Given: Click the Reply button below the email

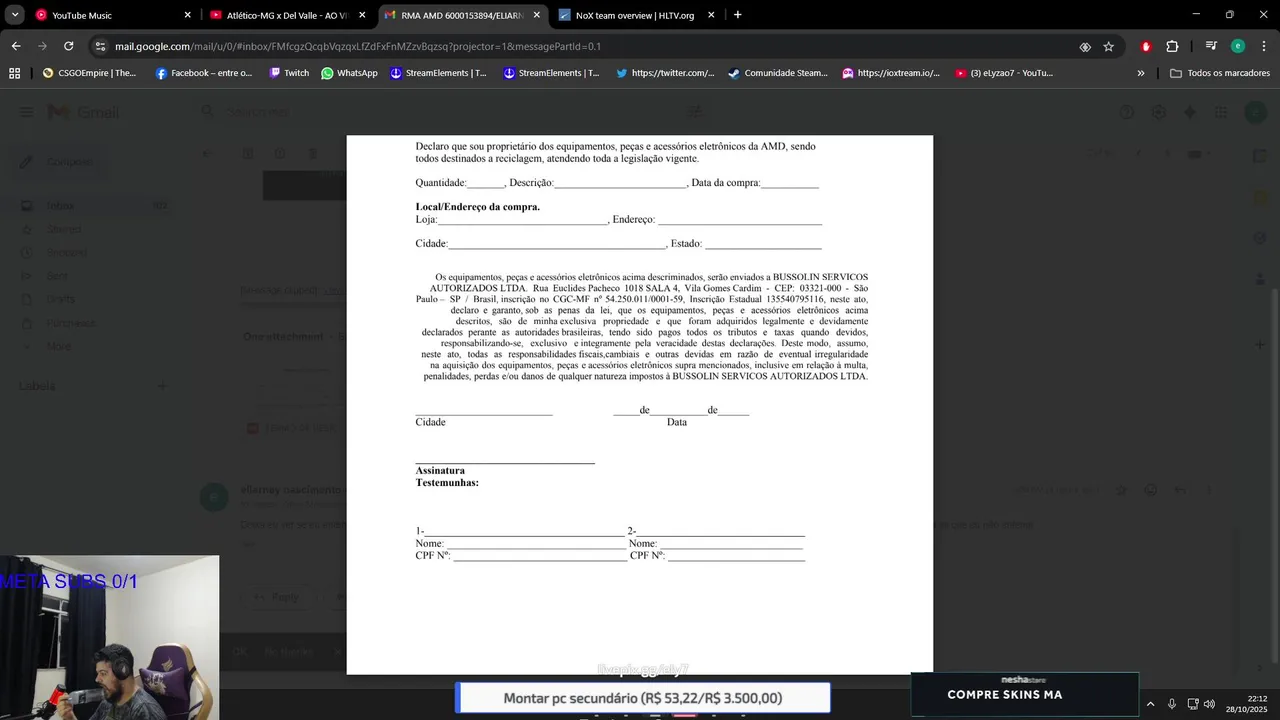Looking at the screenshot, I should 276,597.
